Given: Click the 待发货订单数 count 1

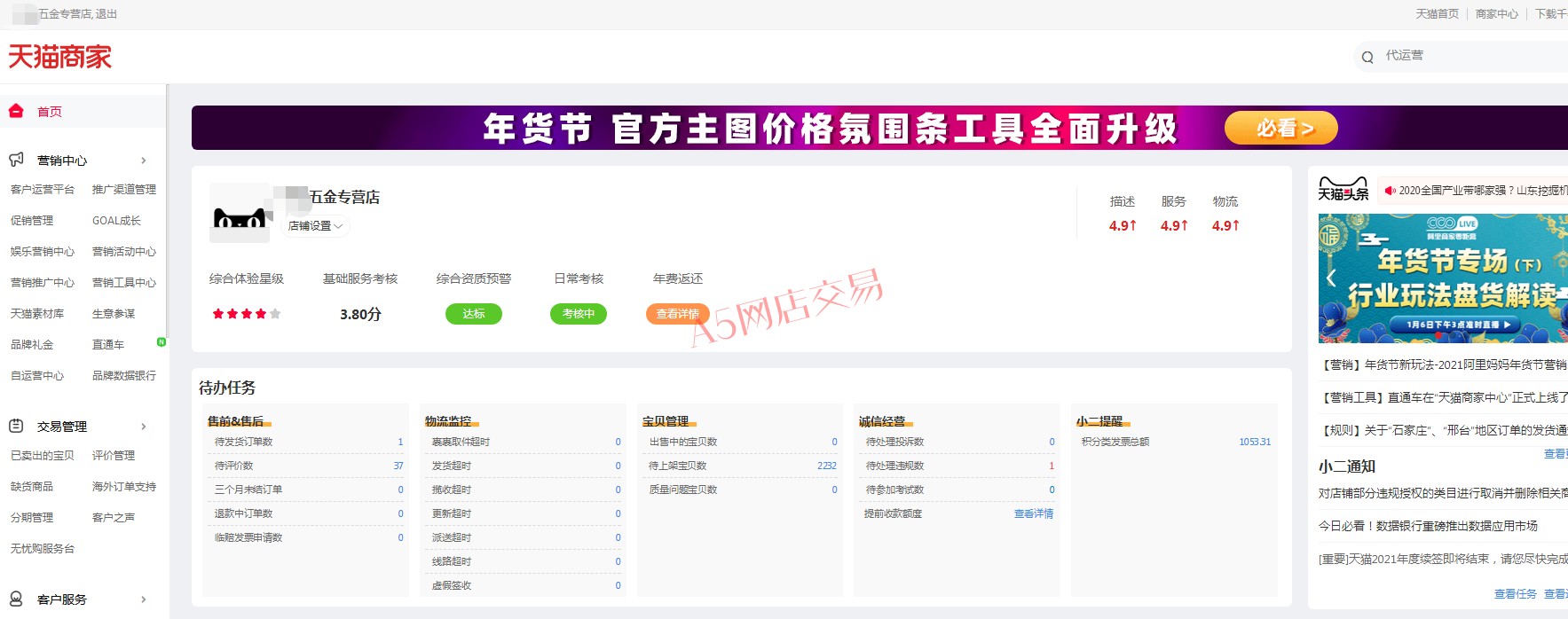Looking at the screenshot, I should pyautogui.click(x=400, y=442).
